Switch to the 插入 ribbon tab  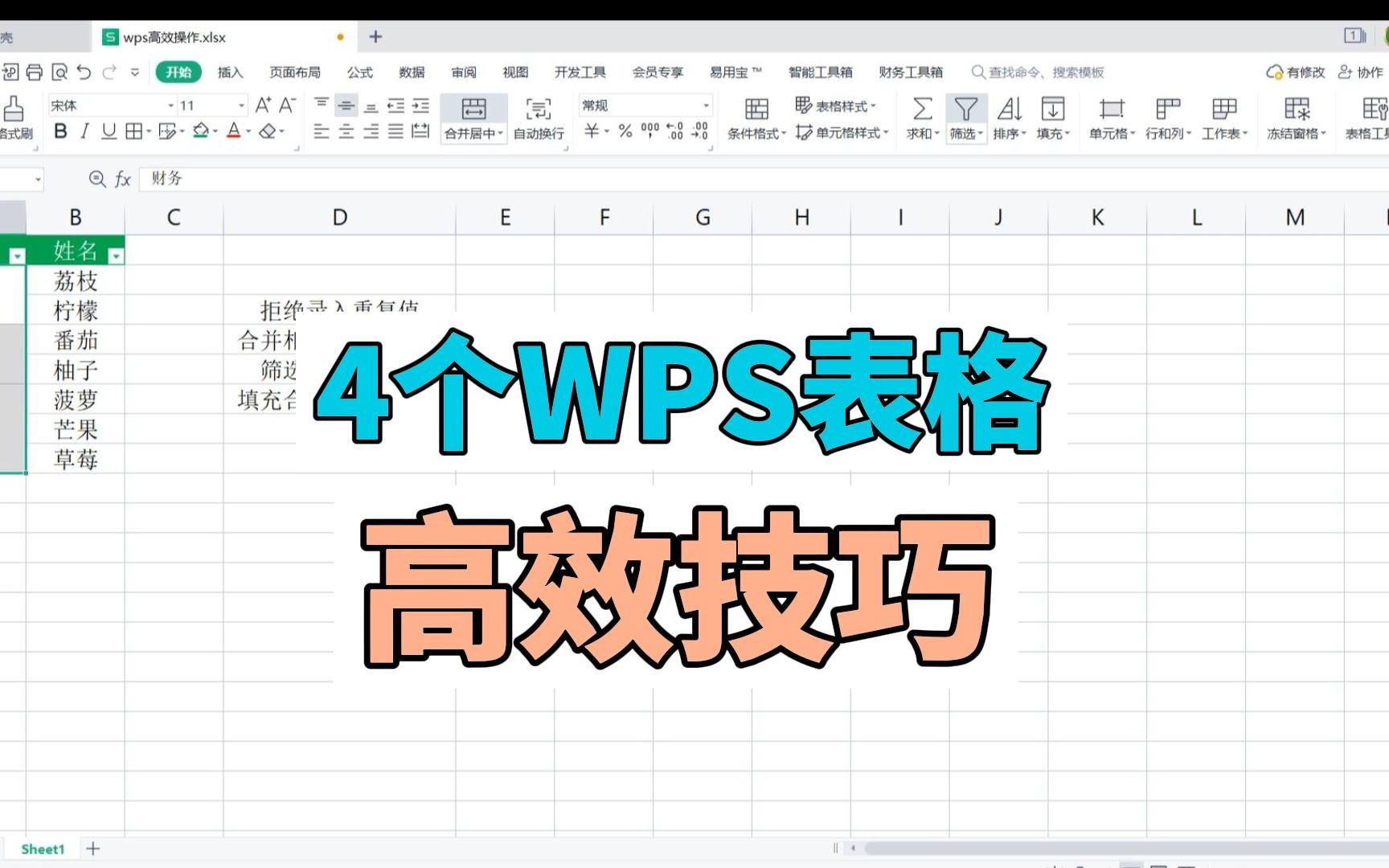click(229, 72)
